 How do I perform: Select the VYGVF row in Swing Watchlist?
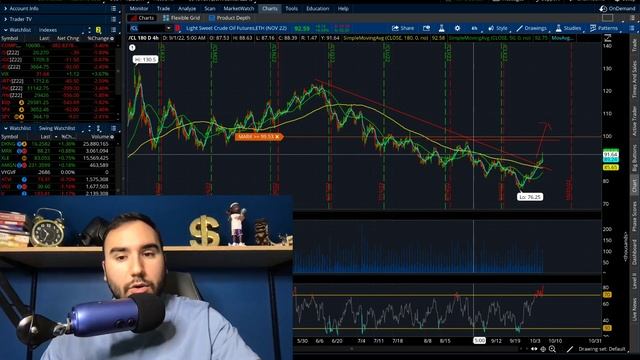(57, 172)
